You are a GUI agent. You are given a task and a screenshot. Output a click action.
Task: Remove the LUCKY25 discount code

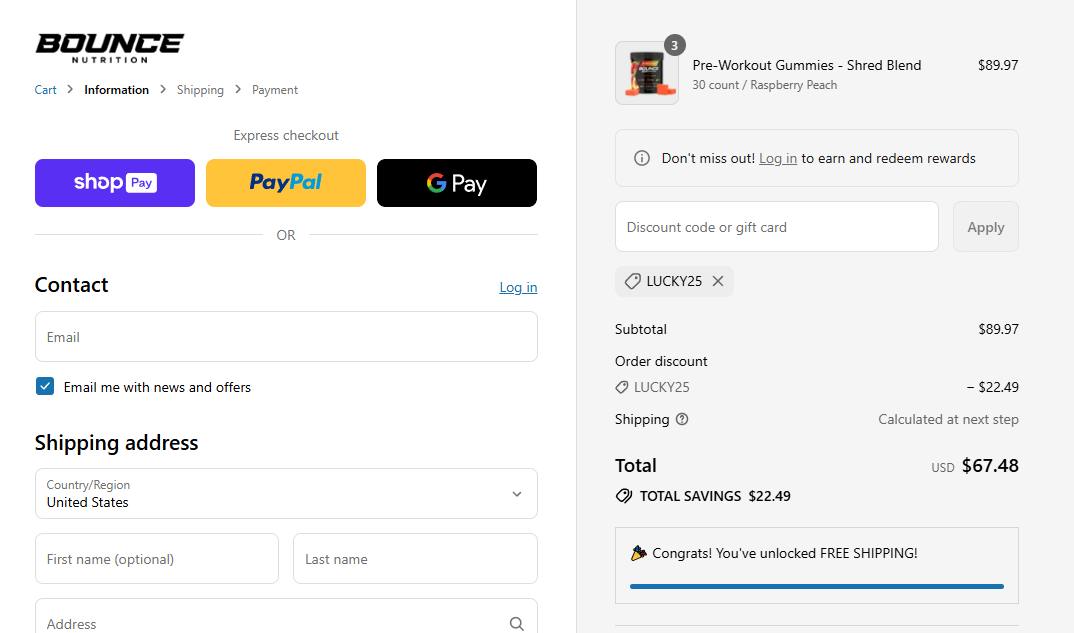point(718,282)
